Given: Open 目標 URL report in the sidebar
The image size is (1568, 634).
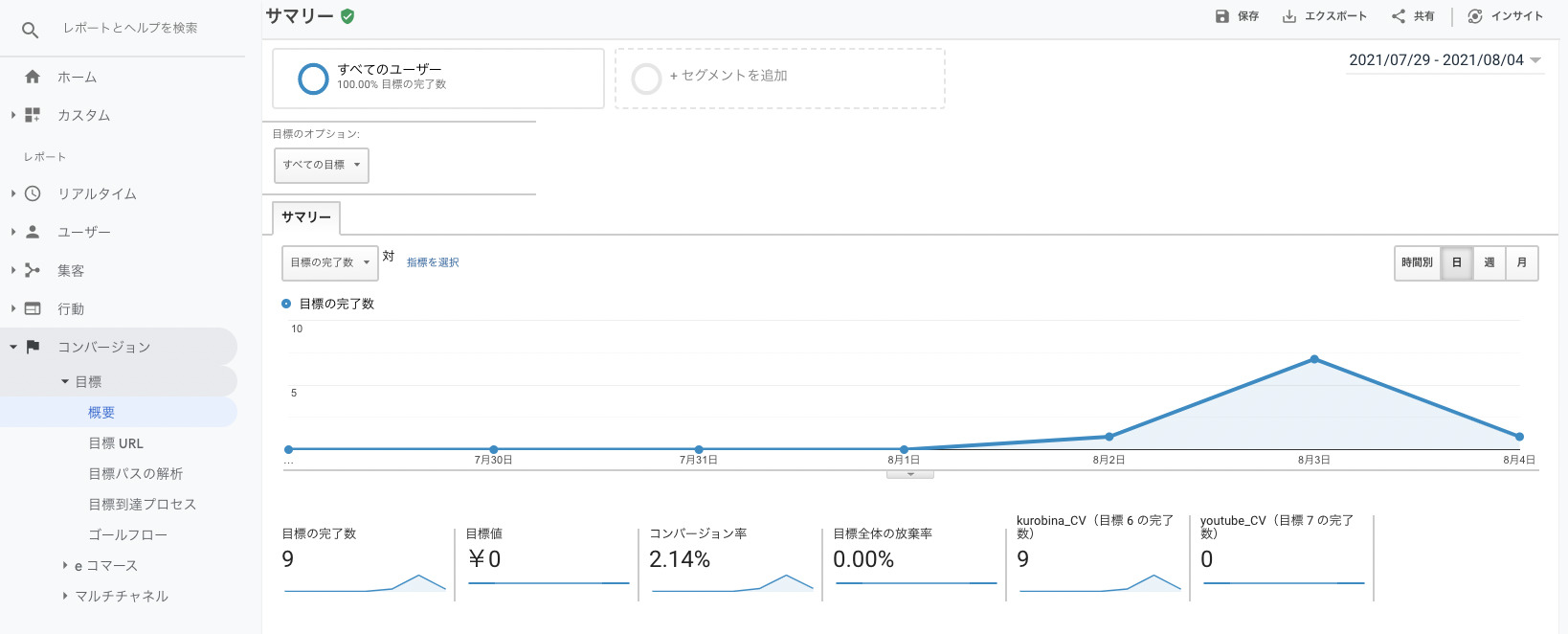Looking at the screenshot, I should (x=116, y=443).
